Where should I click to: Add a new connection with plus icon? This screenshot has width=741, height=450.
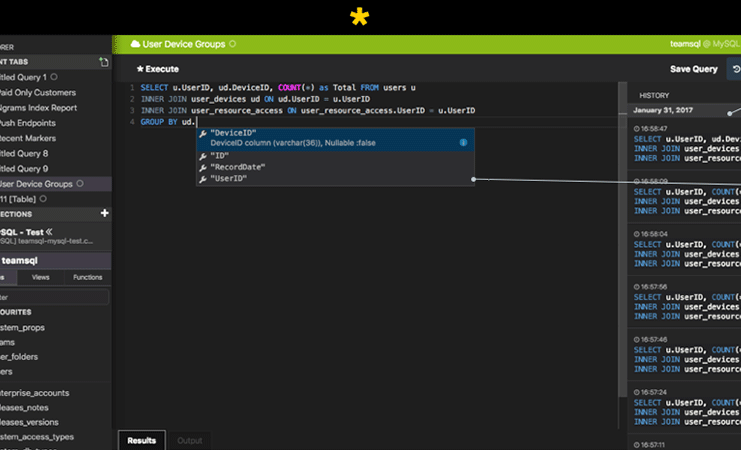[104, 214]
